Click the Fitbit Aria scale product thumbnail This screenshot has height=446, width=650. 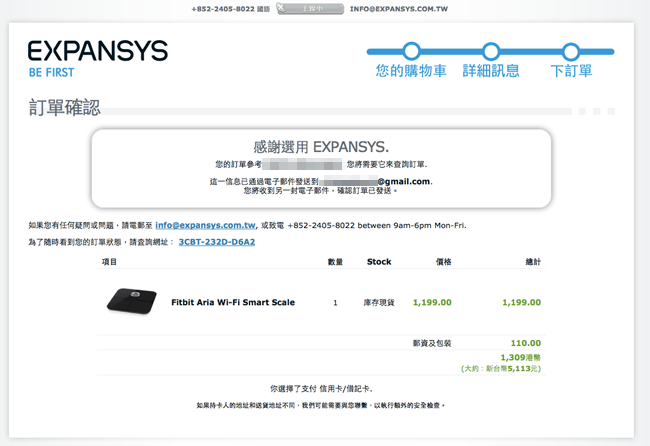tap(132, 301)
